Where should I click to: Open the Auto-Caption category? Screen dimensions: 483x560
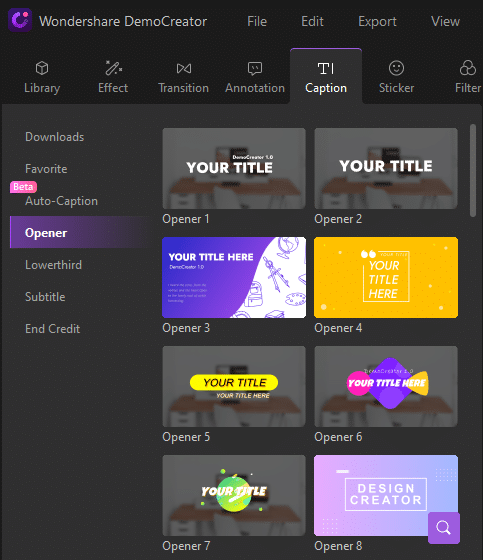click(61, 201)
